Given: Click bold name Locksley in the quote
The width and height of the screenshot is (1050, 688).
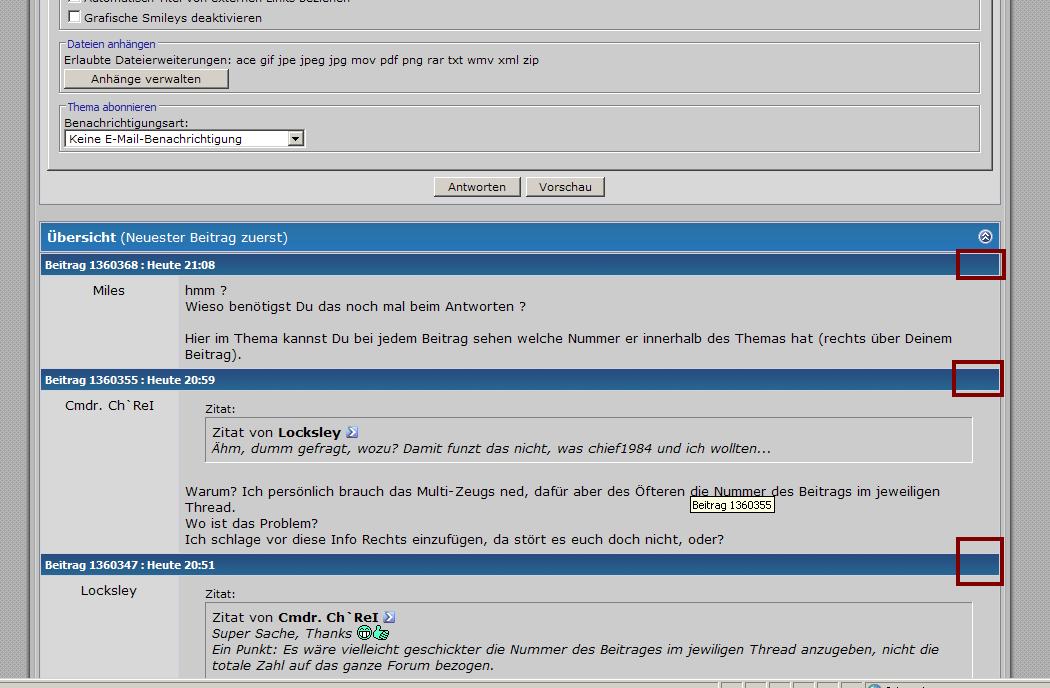Looking at the screenshot, I should pyautogui.click(x=309, y=433).
